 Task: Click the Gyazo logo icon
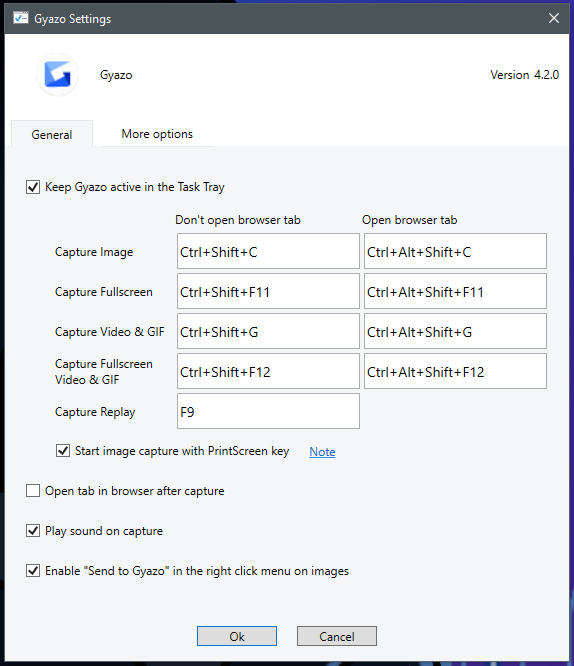(57, 74)
